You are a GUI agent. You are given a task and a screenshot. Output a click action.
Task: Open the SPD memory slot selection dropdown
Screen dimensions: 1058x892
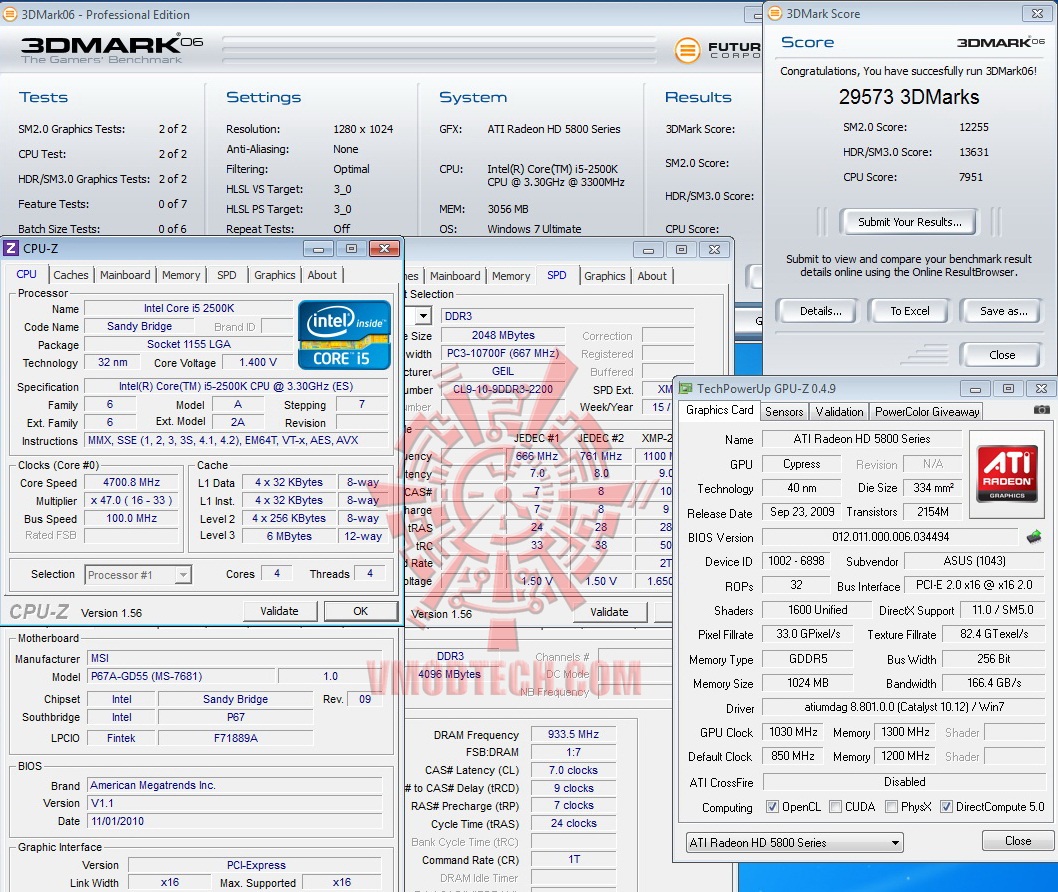[423, 316]
